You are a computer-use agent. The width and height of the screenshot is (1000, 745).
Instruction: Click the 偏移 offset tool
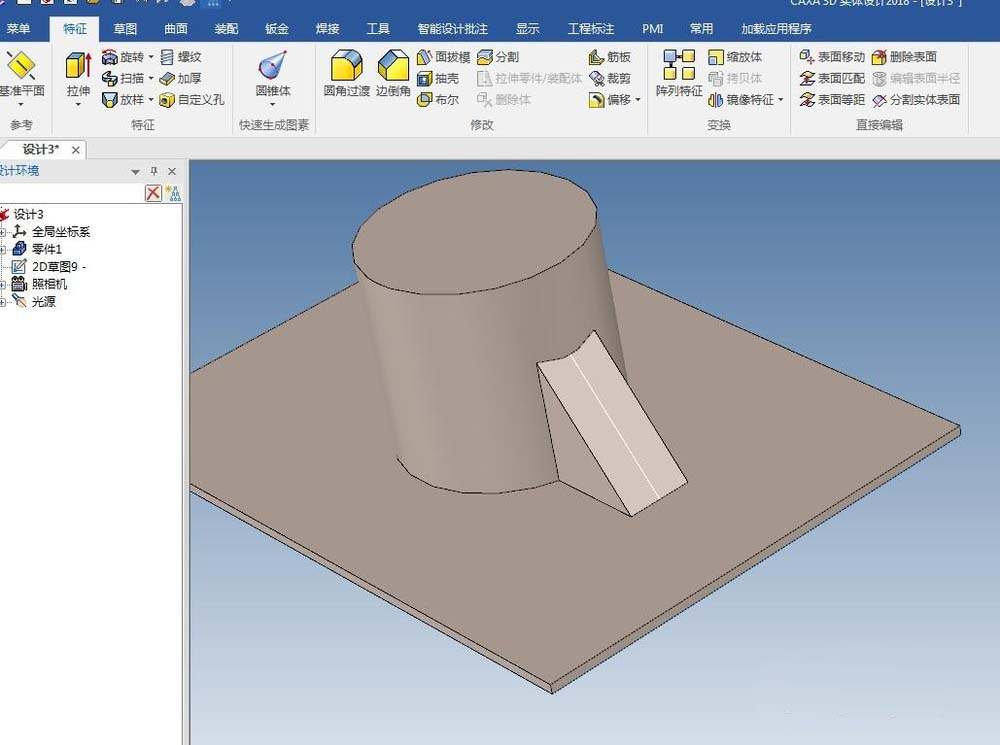coord(610,100)
